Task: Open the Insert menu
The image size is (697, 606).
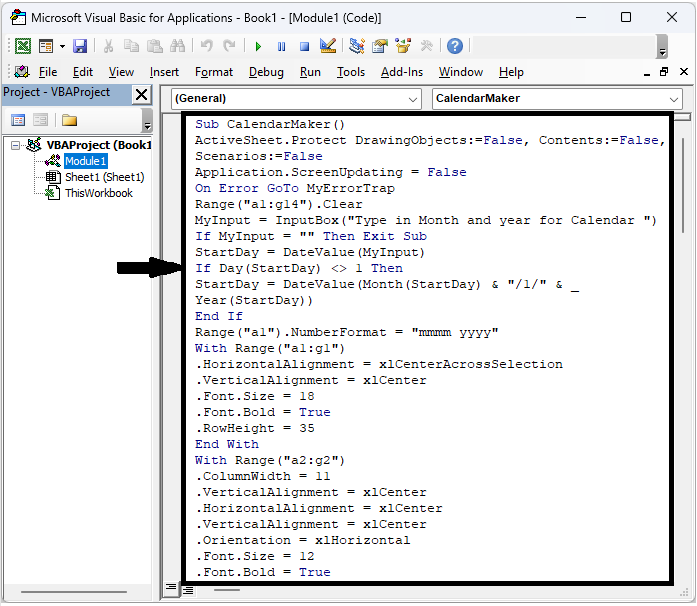Action: (x=164, y=72)
